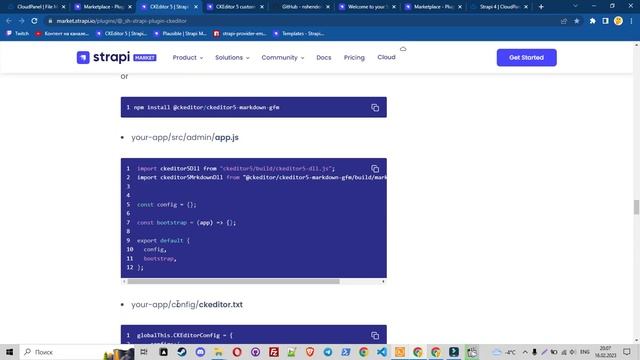The width and height of the screenshot is (640, 360).
Task: Open the CKEditor 5 Strapi bookmark
Action: point(121,33)
